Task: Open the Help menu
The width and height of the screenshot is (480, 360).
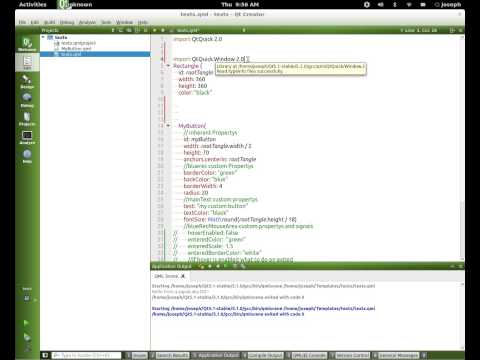Action: pyautogui.click(x=143, y=22)
